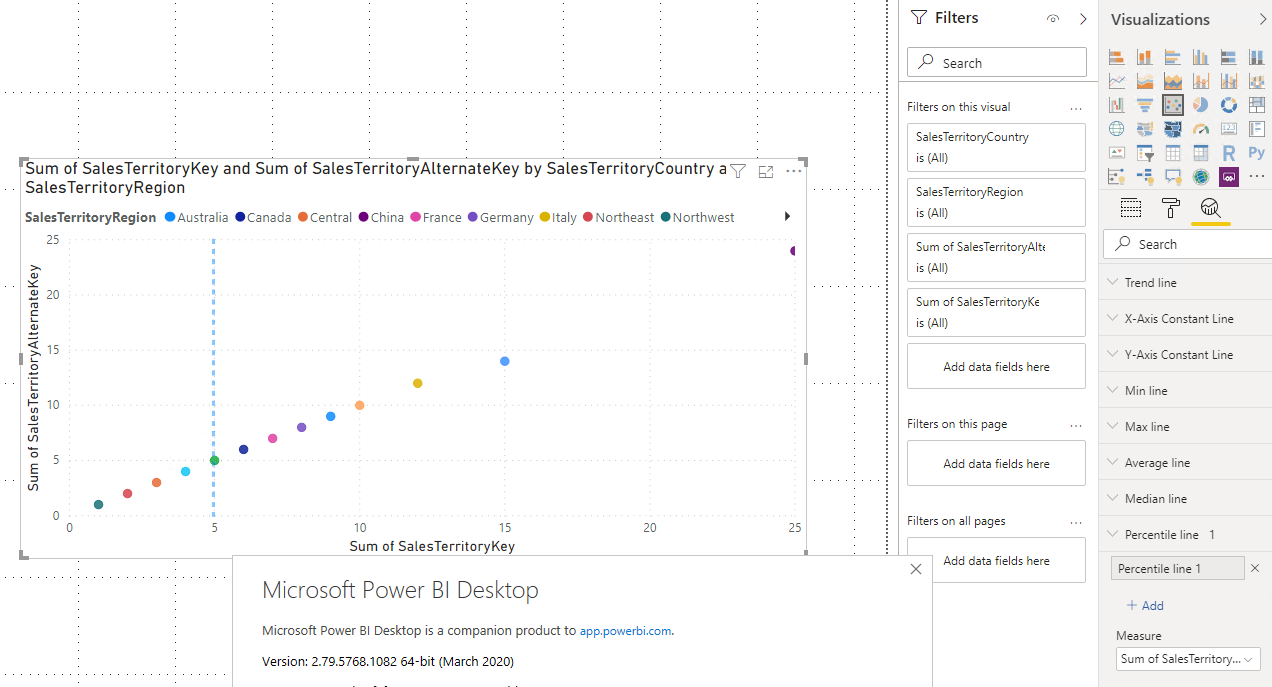Image resolution: width=1272 pixels, height=687 pixels.
Task: Click the Germany legend color dot
Action: click(x=472, y=217)
